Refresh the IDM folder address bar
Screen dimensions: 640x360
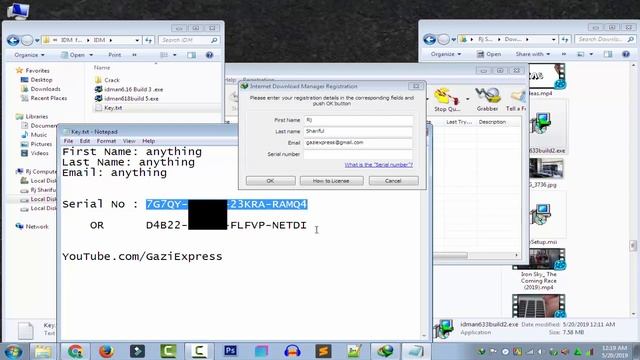point(149,40)
